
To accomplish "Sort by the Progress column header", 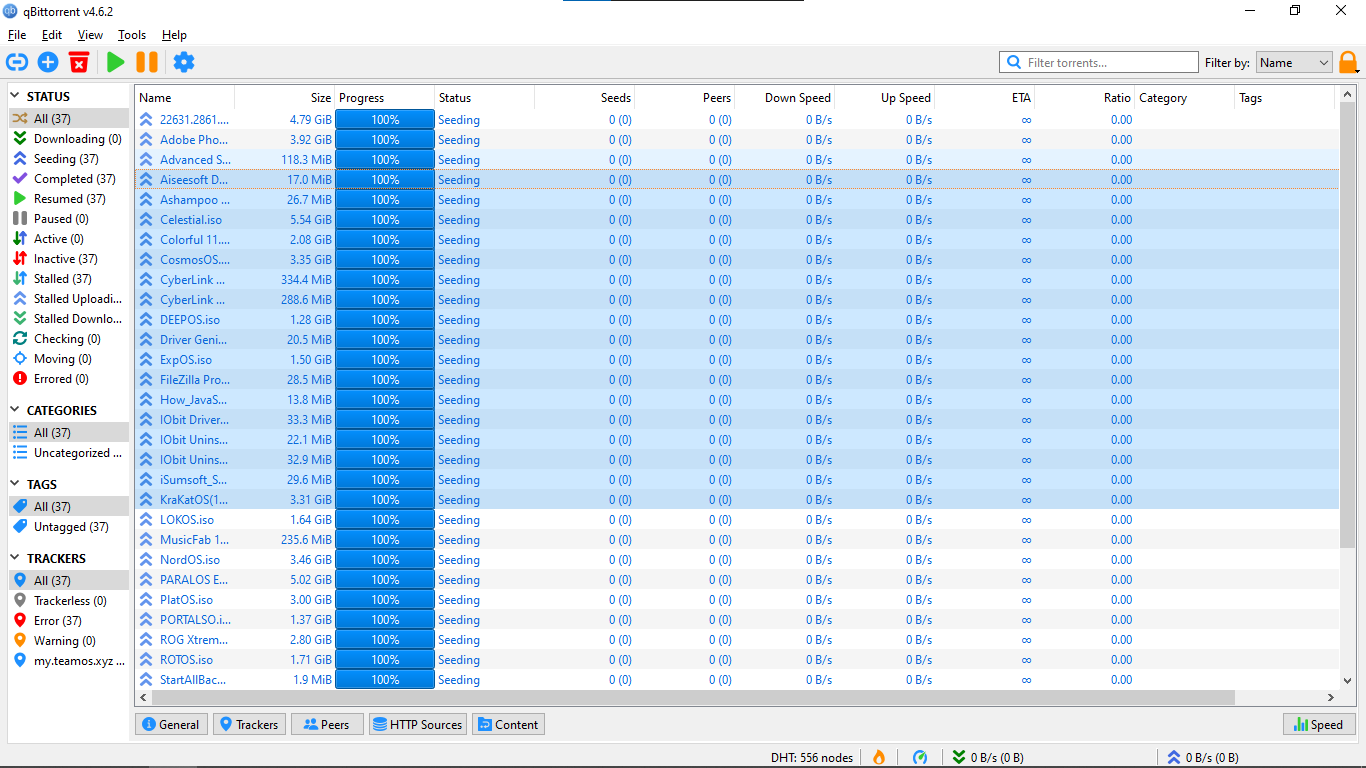I will click(x=385, y=98).
